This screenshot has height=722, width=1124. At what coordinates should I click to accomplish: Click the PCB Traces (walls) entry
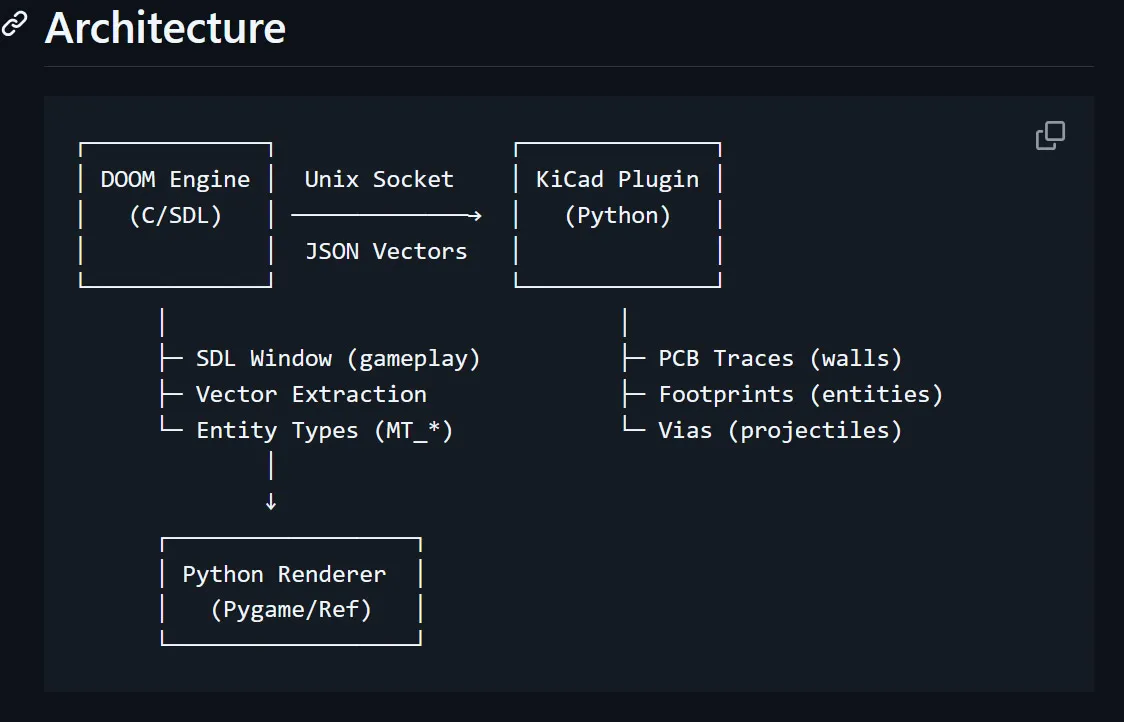pos(780,358)
